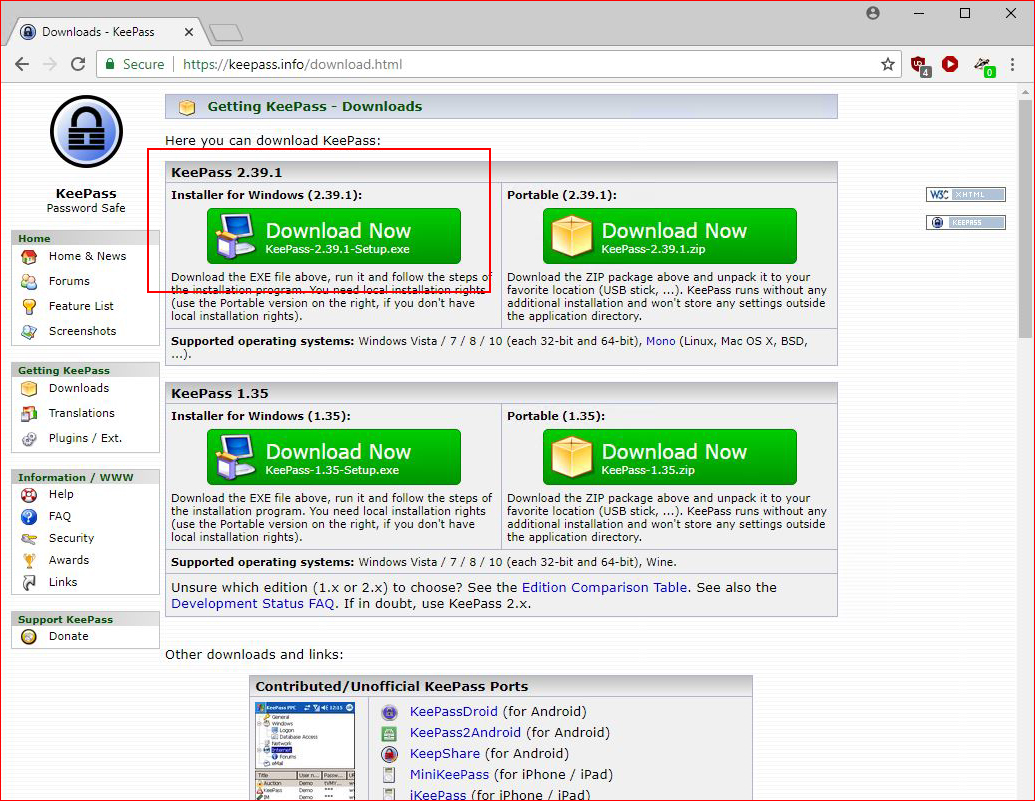Click the browser Forward arrow
The width and height of the screenshot is (1035, 801).
tap(50, 64)
